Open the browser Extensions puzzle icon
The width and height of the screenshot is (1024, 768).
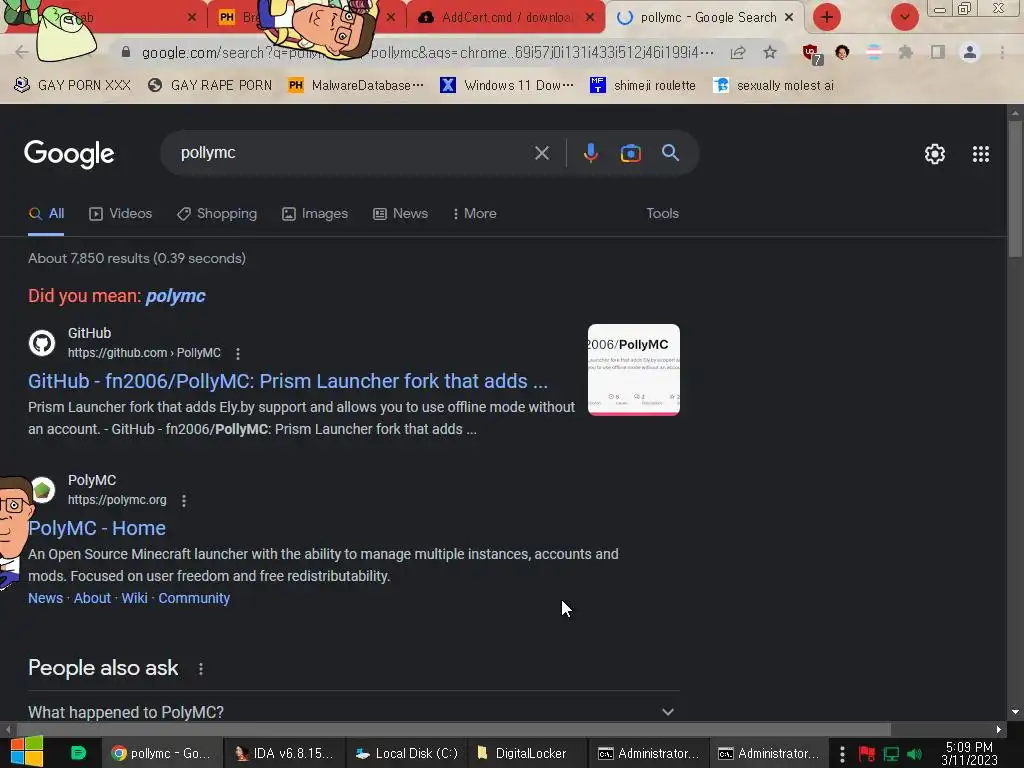905,52
